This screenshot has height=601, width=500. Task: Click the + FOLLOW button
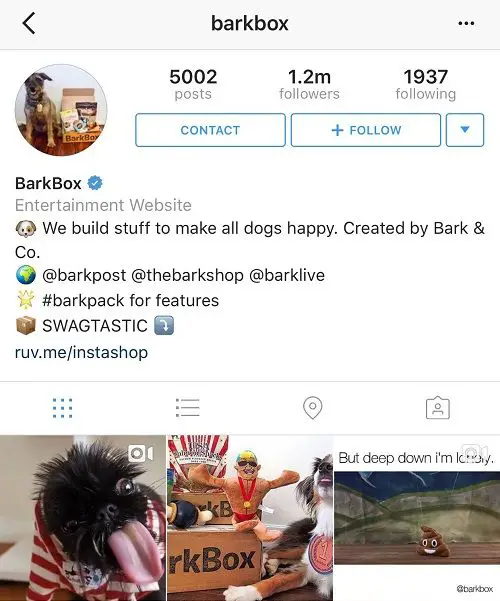pyautogui.click(x=366, y=130)
